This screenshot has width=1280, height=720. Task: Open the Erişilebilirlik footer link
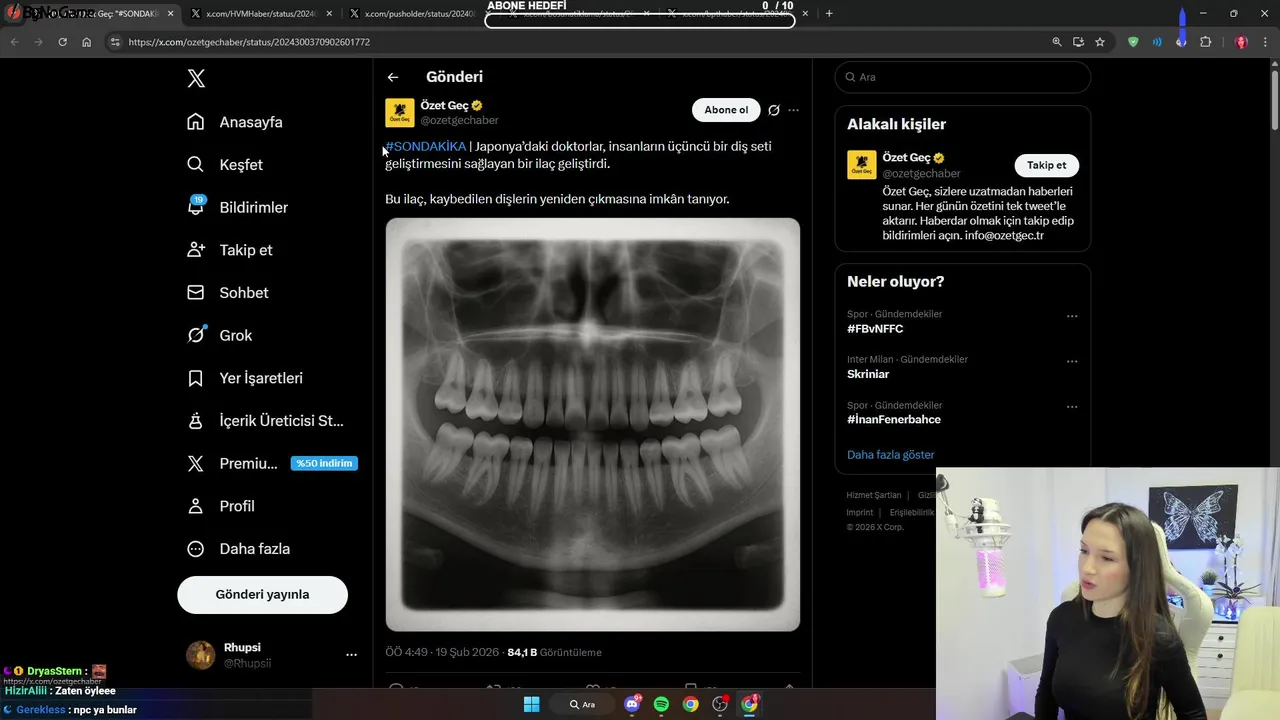point(911,512)
